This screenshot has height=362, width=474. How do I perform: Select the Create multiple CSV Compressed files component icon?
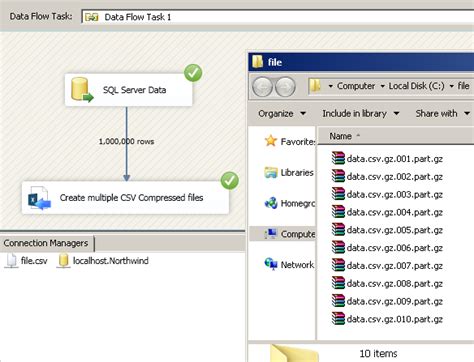(39, 198)
